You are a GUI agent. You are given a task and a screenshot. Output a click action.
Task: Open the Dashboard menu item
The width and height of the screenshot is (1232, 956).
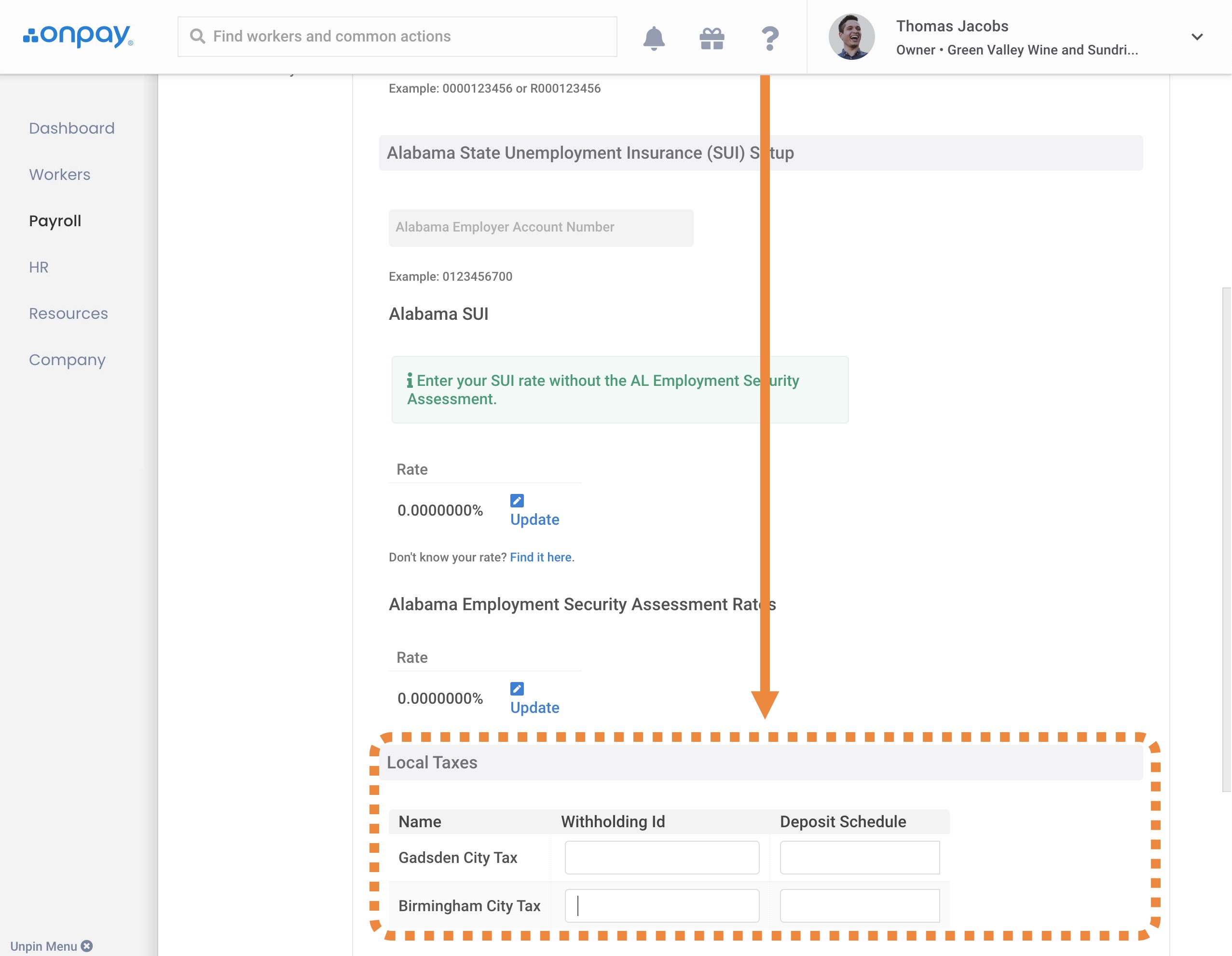tap(72, 128)
